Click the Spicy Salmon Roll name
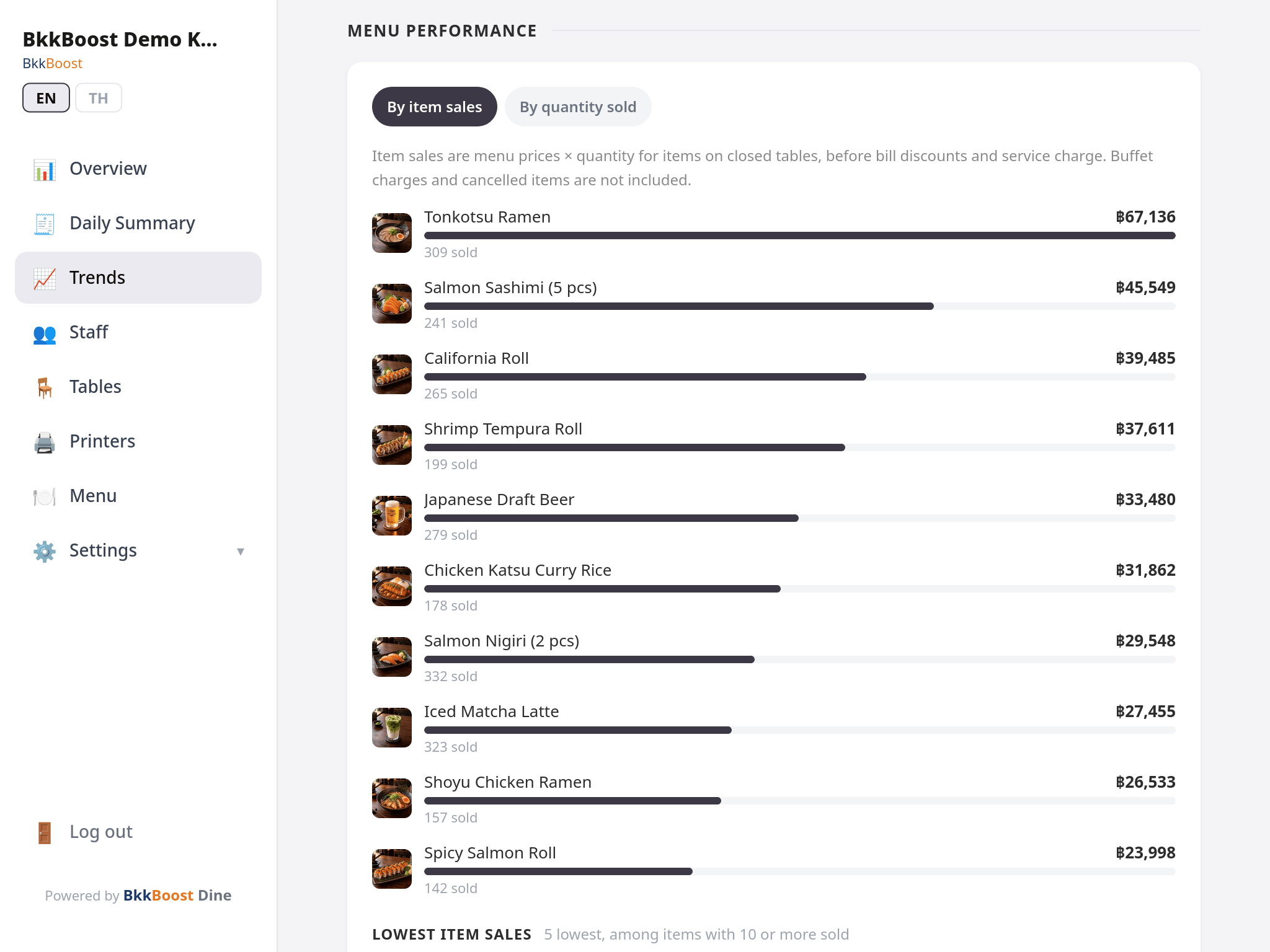 coord(490,853)
